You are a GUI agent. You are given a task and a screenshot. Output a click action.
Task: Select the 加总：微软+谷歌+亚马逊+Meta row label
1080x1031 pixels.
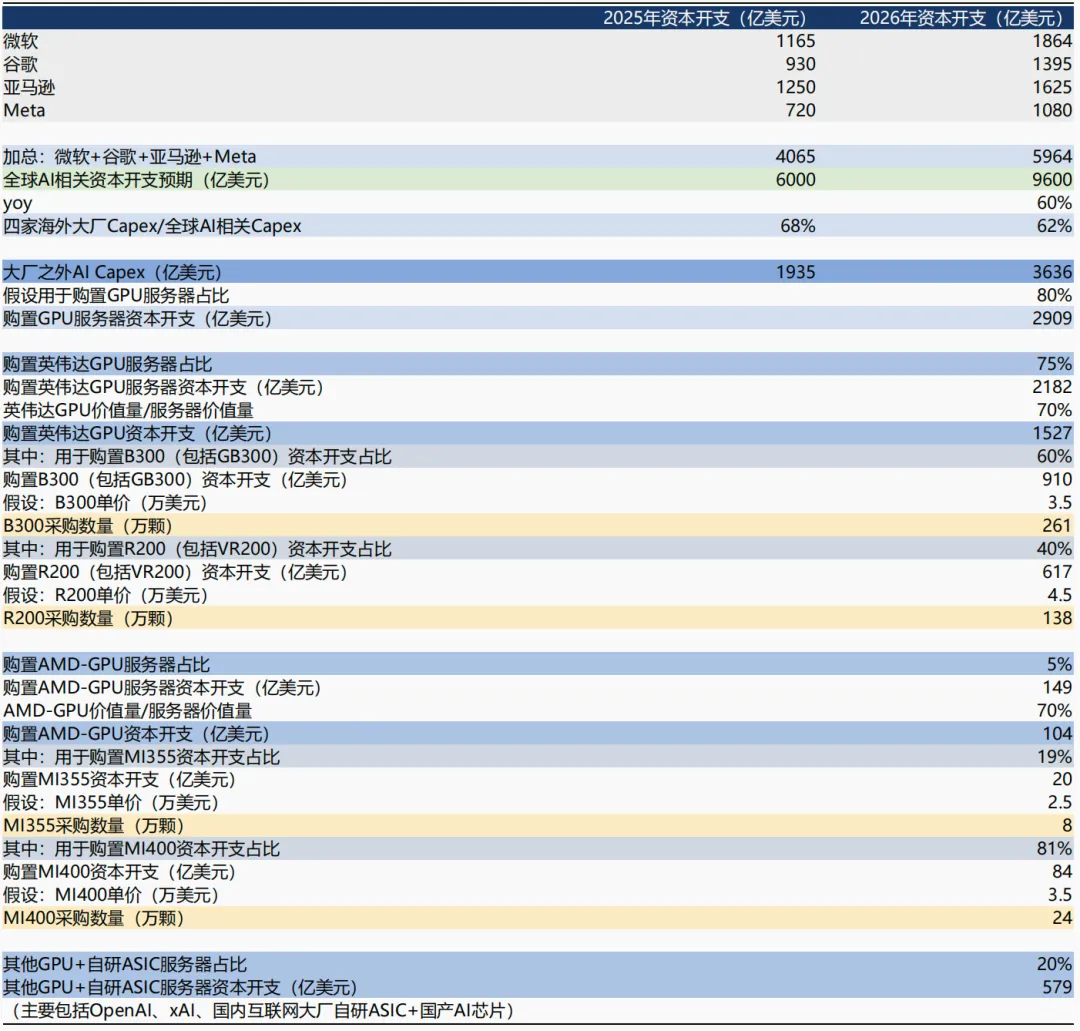click(129, 157)
